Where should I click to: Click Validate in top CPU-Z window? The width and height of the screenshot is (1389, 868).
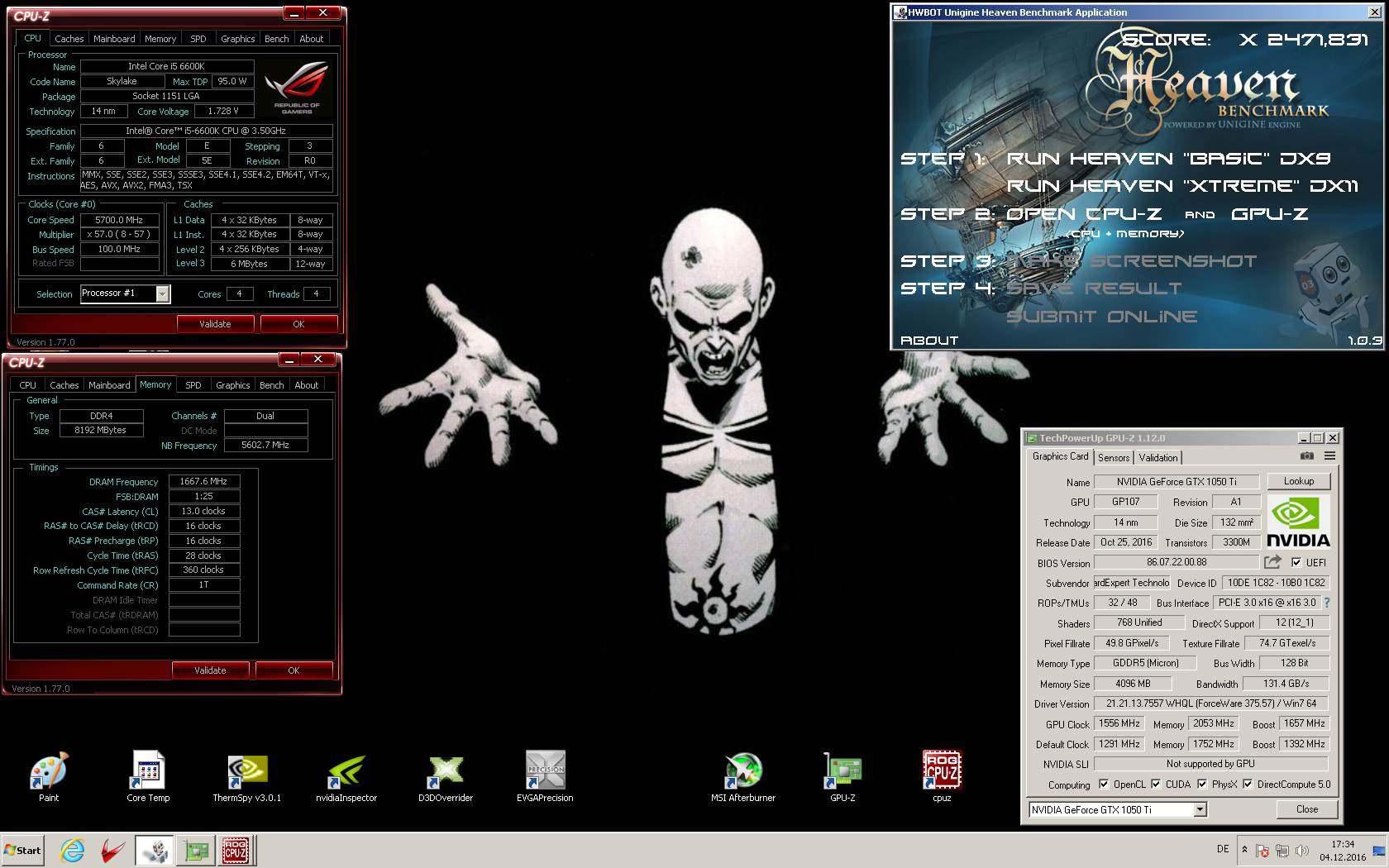(215, 324)
